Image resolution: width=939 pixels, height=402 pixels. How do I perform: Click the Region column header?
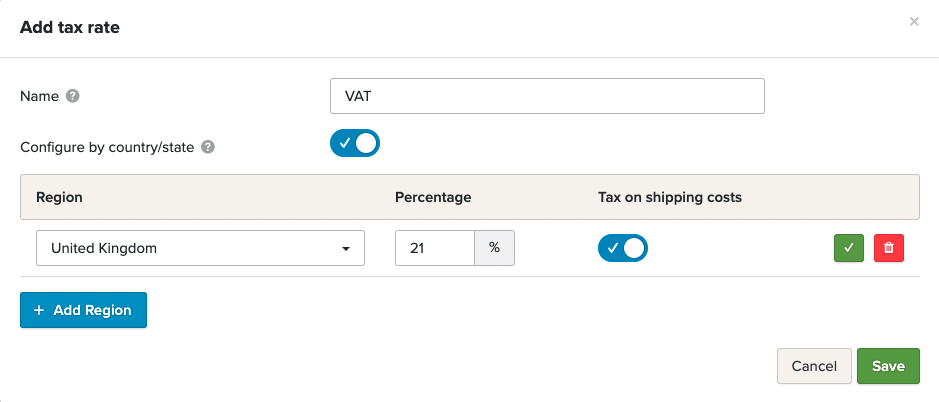coord(59,197)
